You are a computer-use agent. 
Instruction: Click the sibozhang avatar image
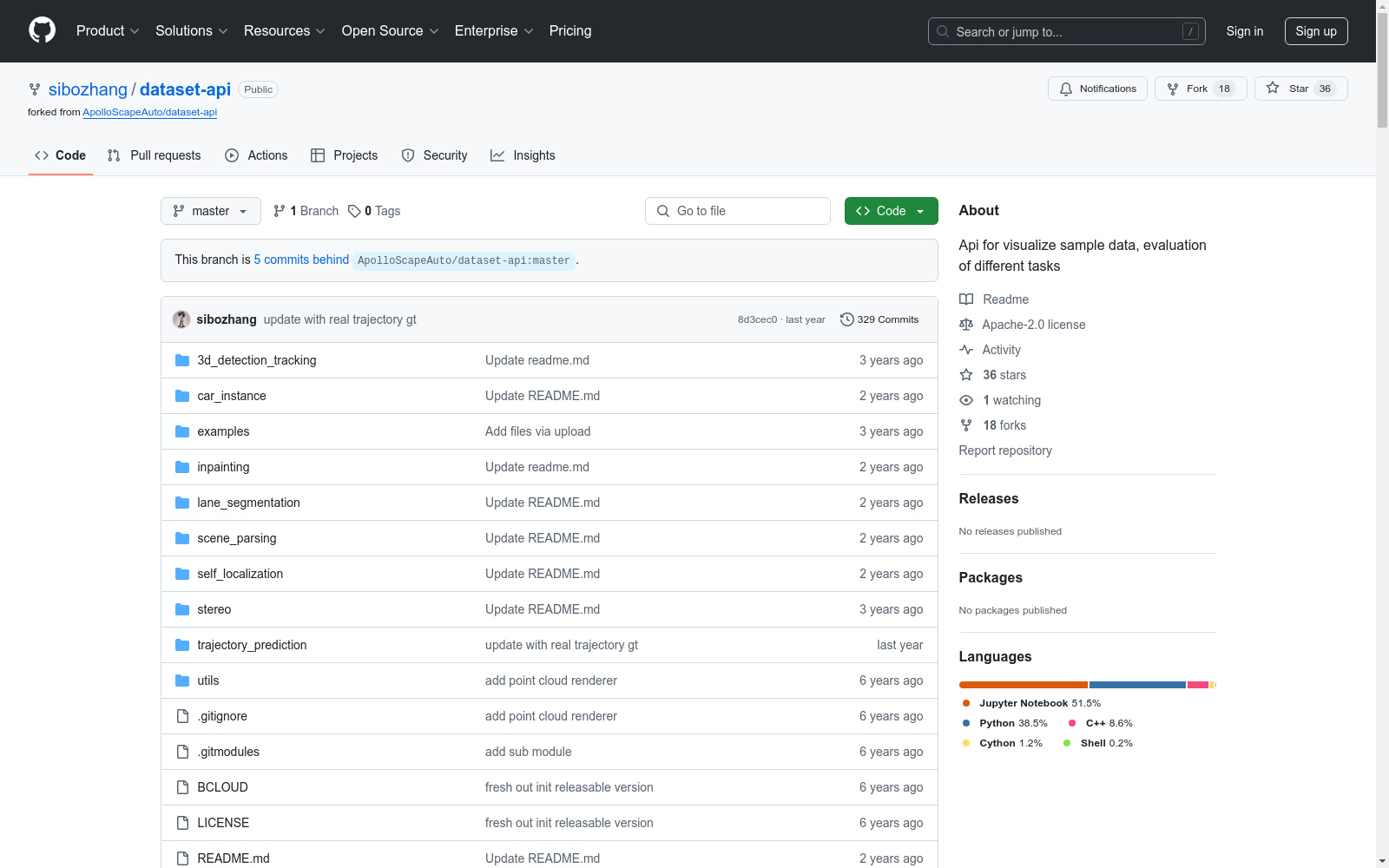tap(181, 319)
